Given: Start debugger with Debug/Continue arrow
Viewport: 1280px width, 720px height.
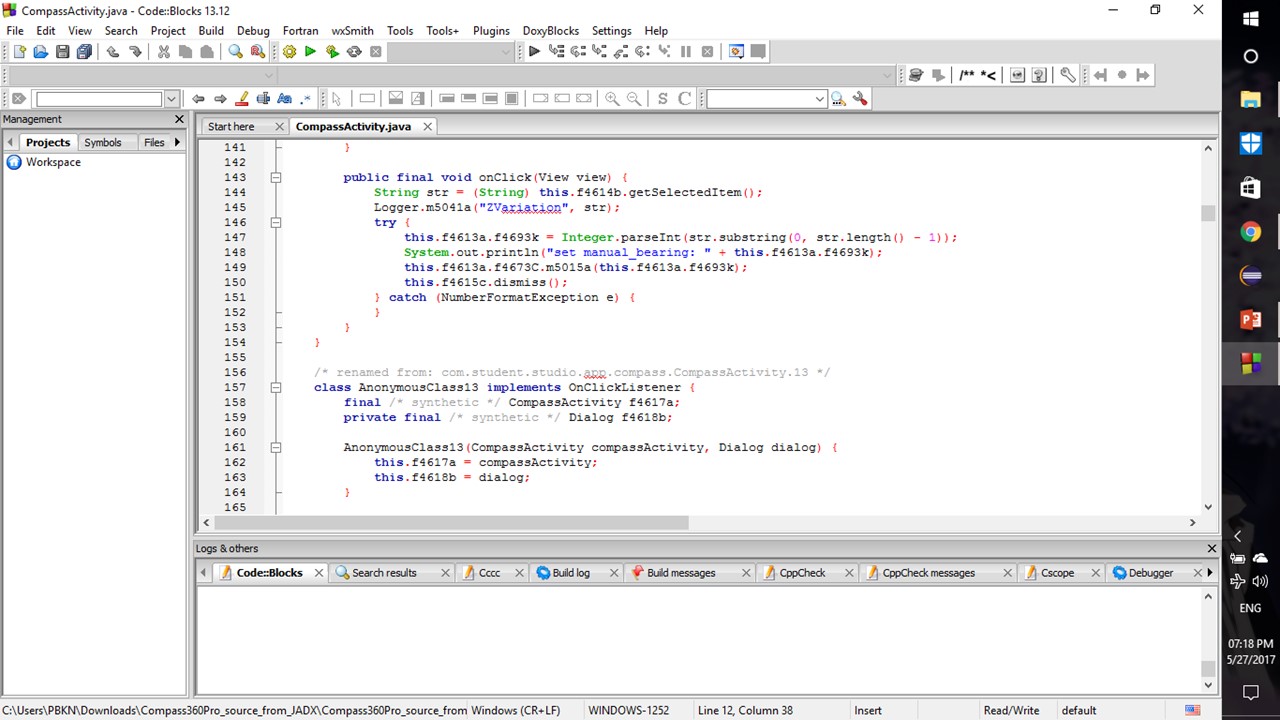Looking at the screenshot, I should (x=534, y=52).
